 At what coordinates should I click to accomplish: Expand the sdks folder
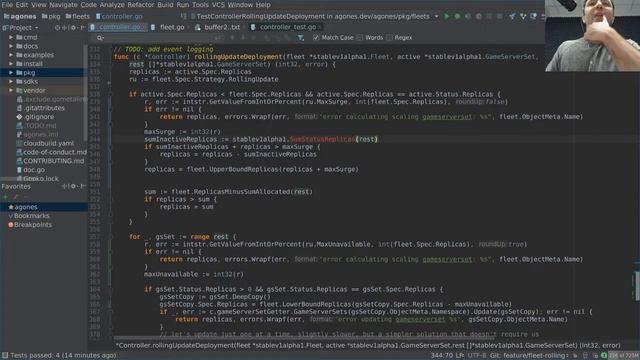pyautogui.click(x=11, y=82)
